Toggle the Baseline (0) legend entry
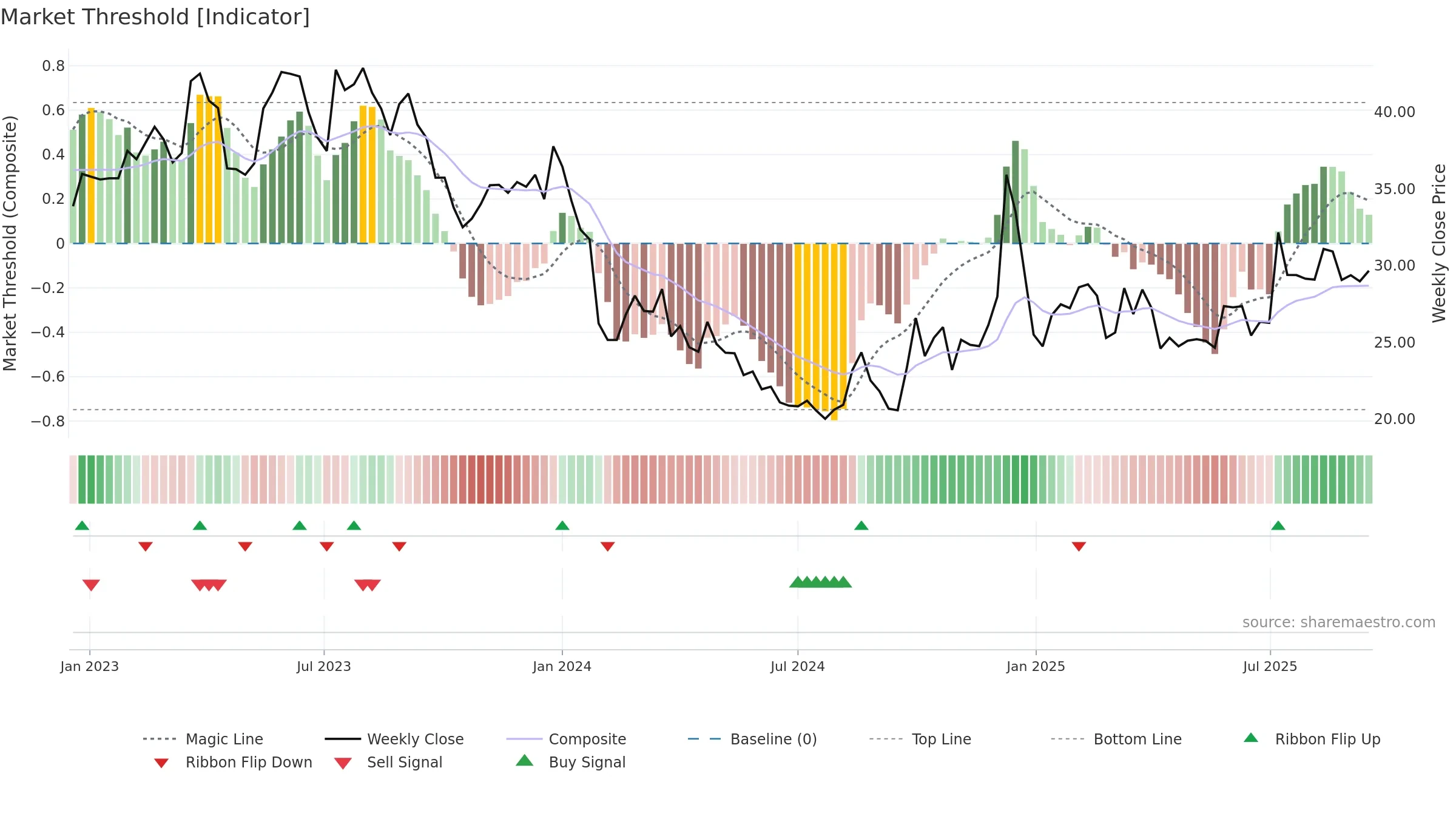This screenshot has height=819, width=1456. click(752, 739)
